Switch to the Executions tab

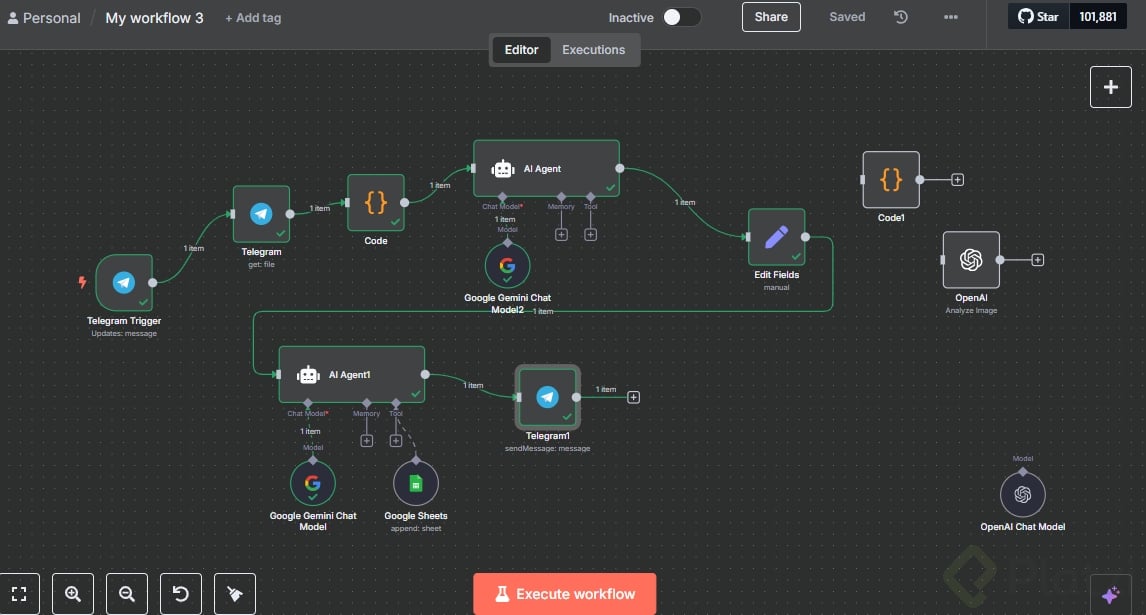pos(593,50)
